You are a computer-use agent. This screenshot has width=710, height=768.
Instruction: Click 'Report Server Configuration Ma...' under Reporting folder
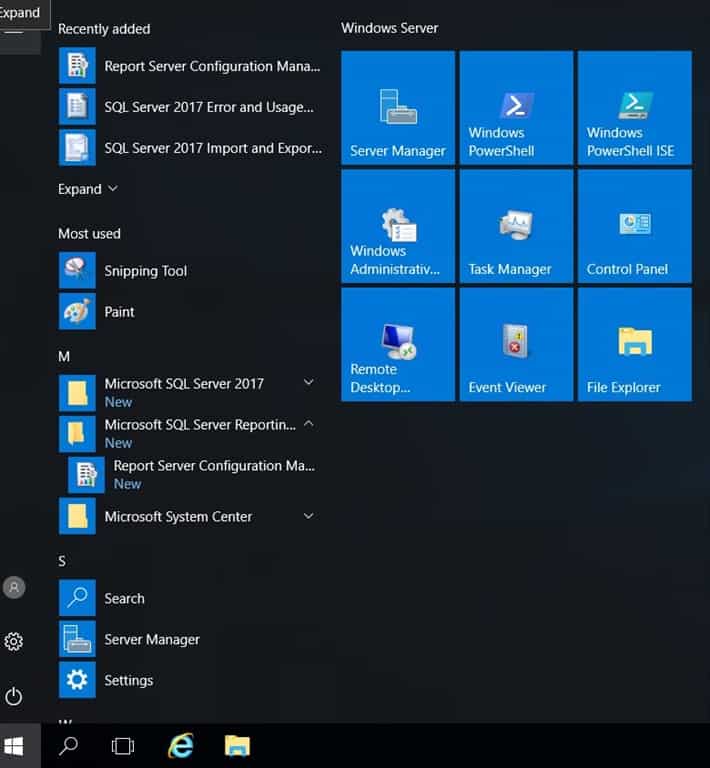[214, 465]
